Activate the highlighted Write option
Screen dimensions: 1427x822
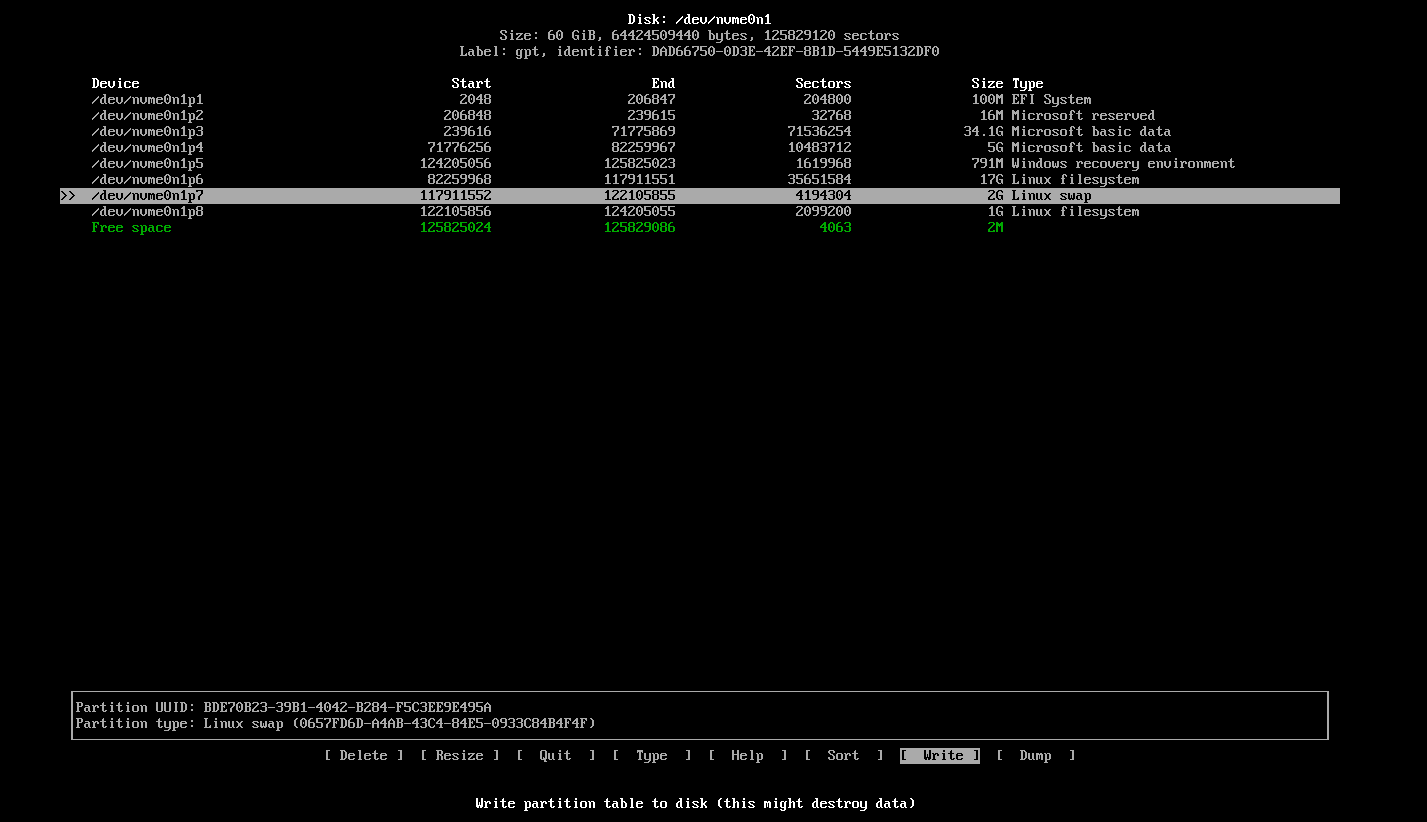tap(940, 756)
